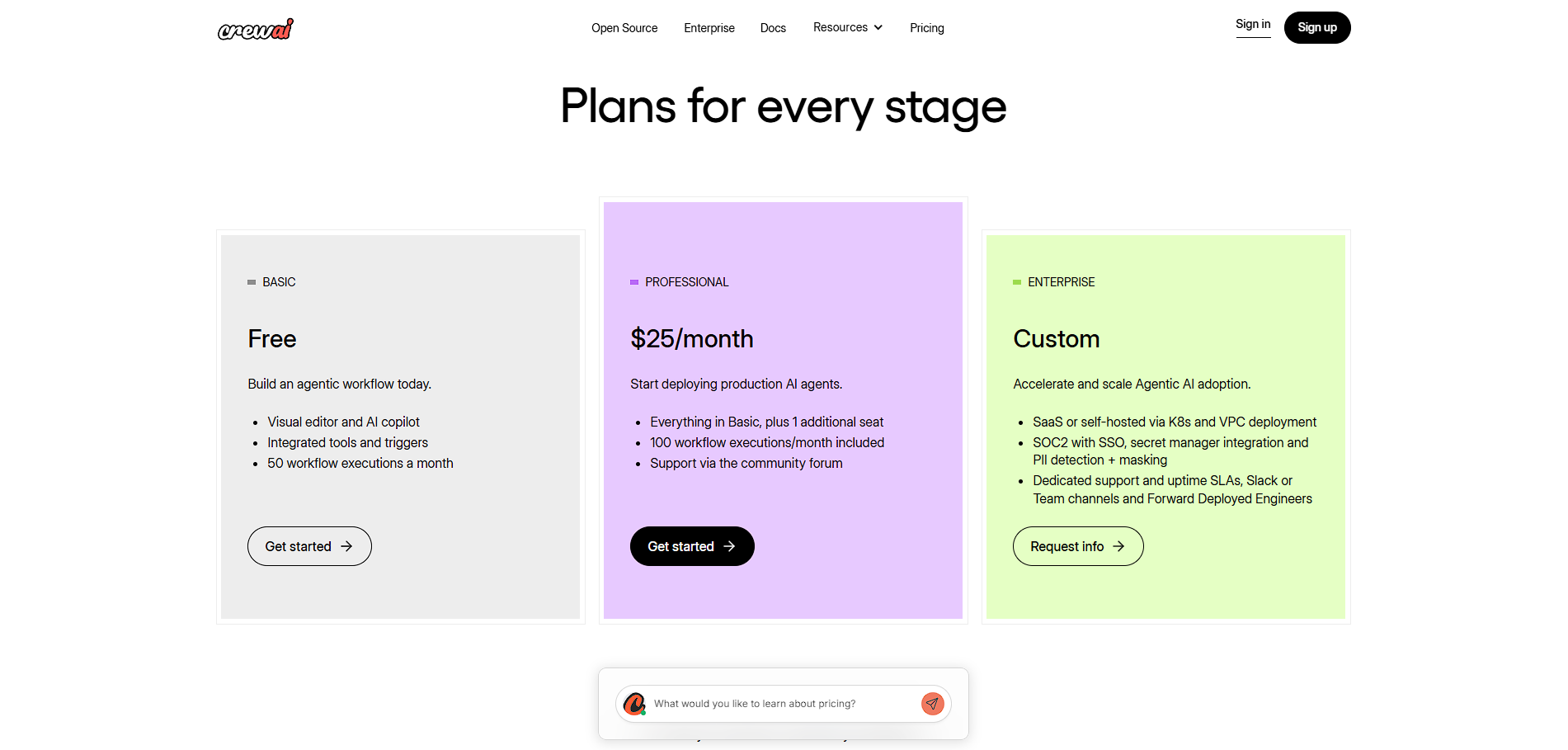Click the purple Professional plan marker

pos(634,282)
